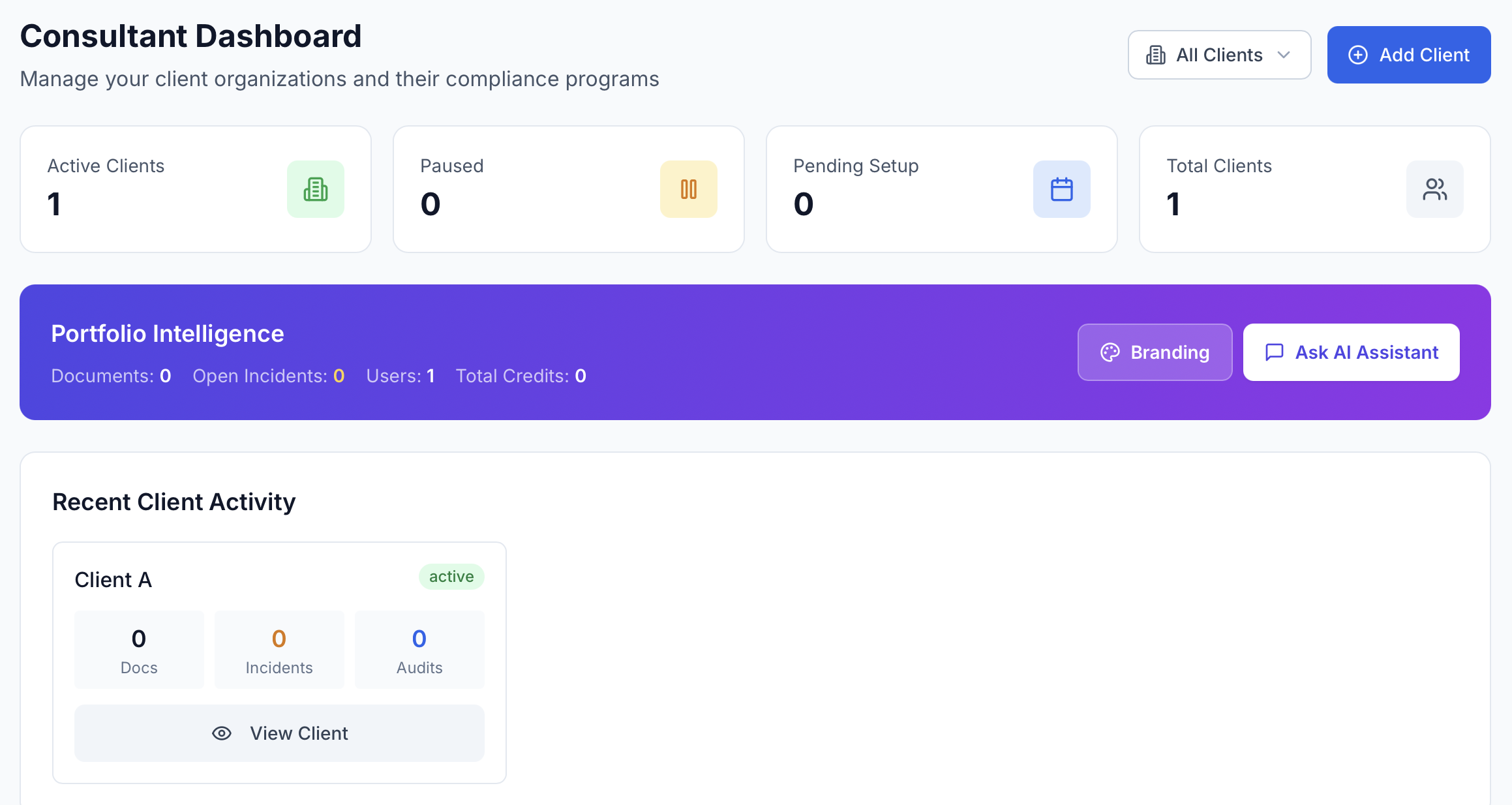
Task: Click the chat bubble icon on Ask AI Assistant
Action: [1273, 352]
